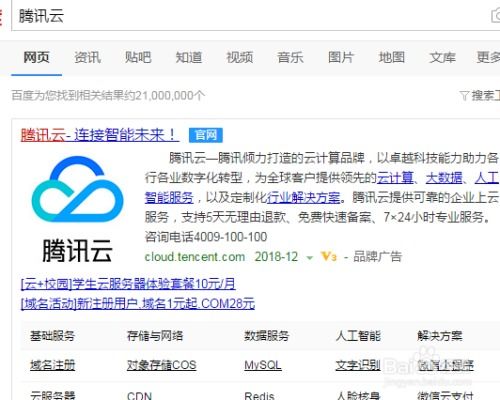500x400 pixels.
Task: Click the 官网 badge
Action: (x=206, y=135)
